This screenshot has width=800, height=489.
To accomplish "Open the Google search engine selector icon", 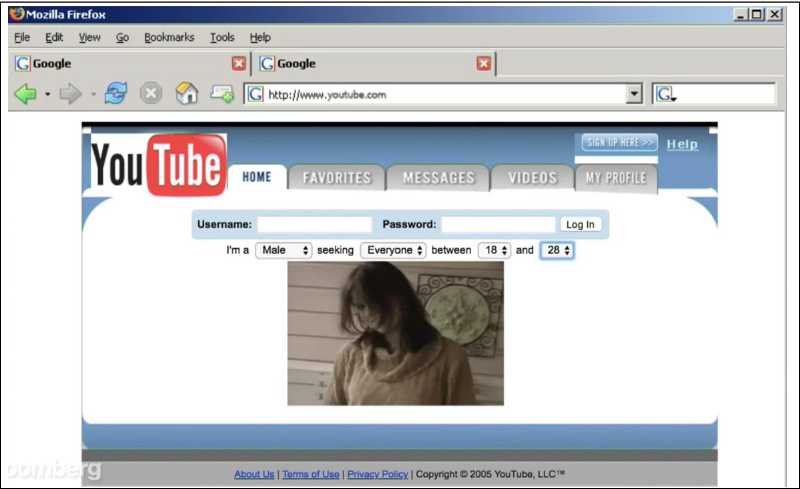I will tap(666, 94).
